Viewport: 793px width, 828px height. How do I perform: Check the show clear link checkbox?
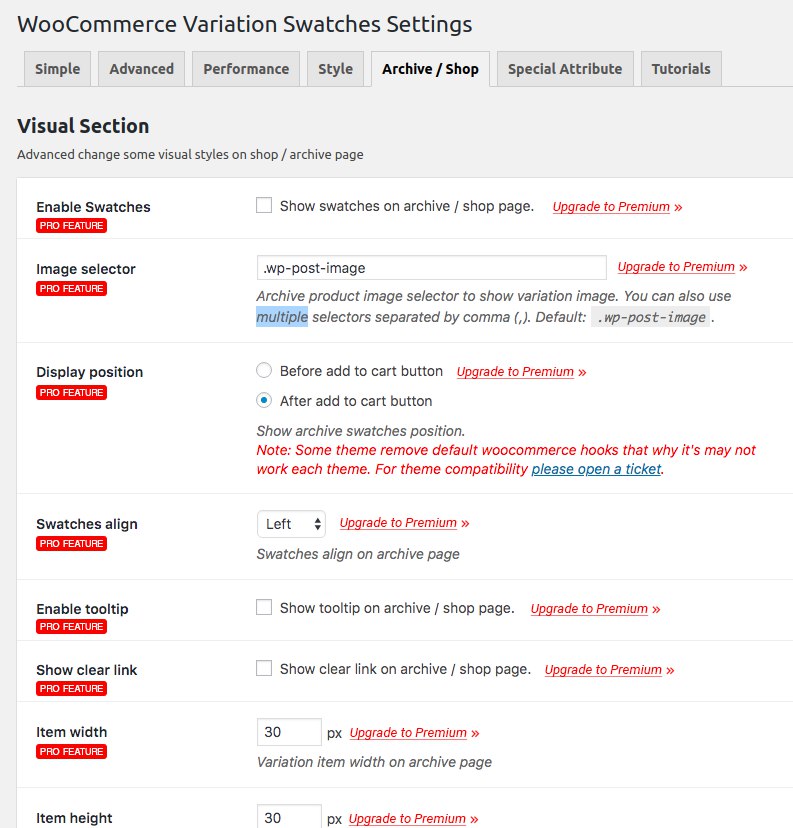264,669
